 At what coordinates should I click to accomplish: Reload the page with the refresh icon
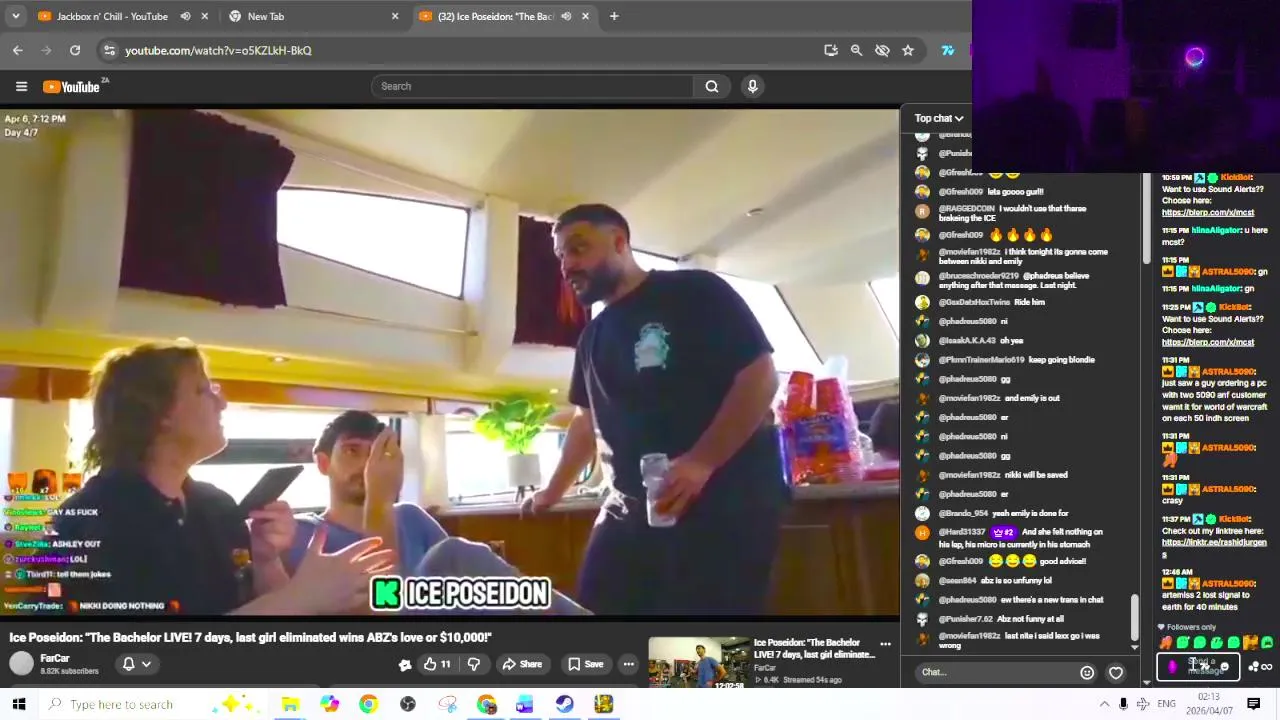(x=75, y=50)
